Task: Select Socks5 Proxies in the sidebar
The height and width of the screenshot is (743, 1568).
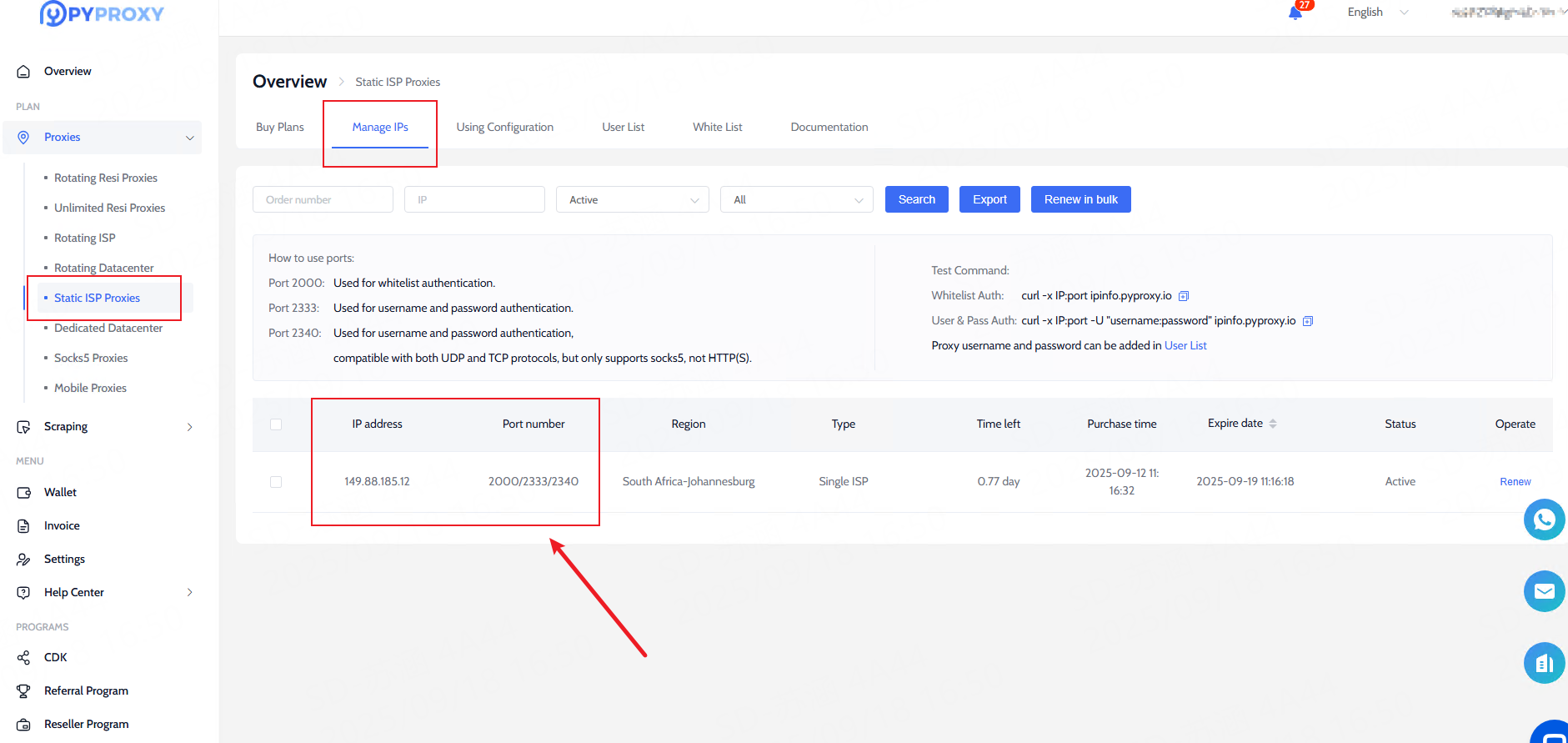Action: pyautogui.click(x=91, y=358)
